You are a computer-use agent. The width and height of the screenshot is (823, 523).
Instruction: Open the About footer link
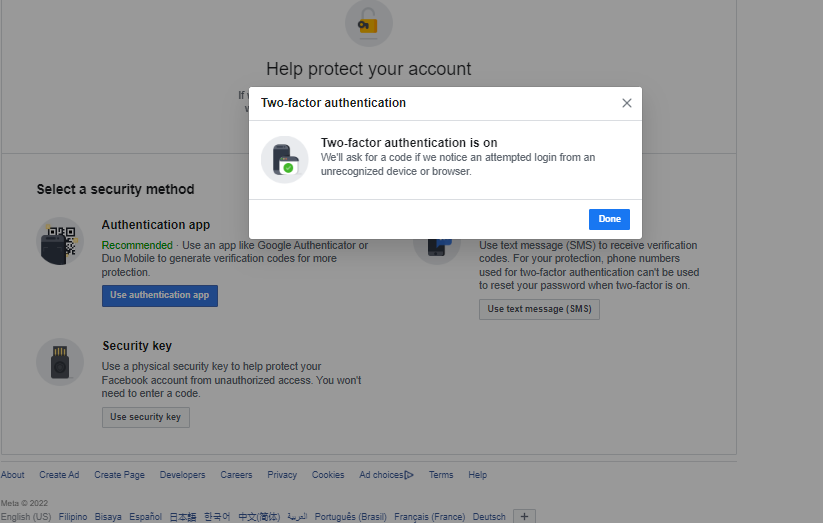(13, 475)
